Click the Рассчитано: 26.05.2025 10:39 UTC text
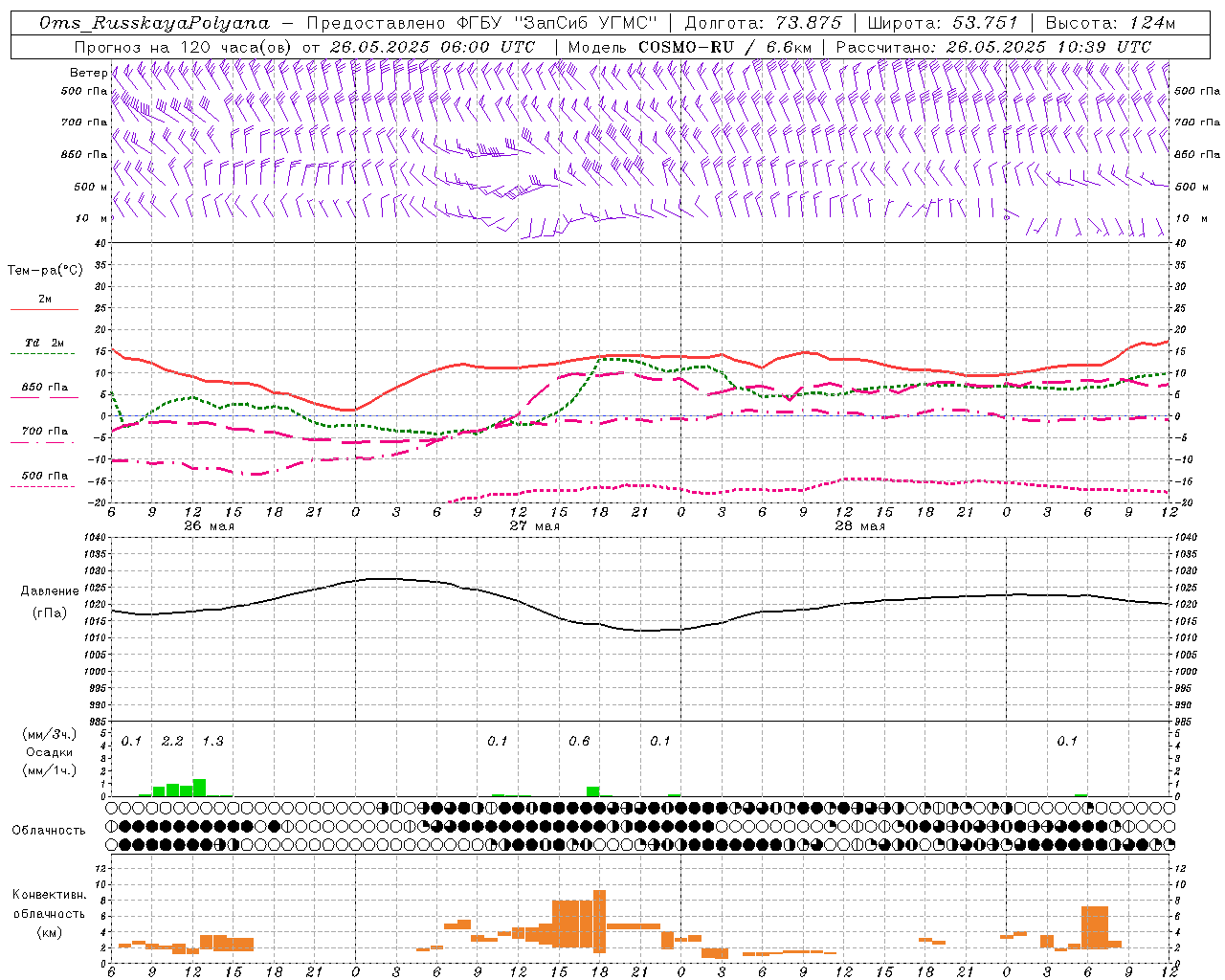 pos(993,47)
